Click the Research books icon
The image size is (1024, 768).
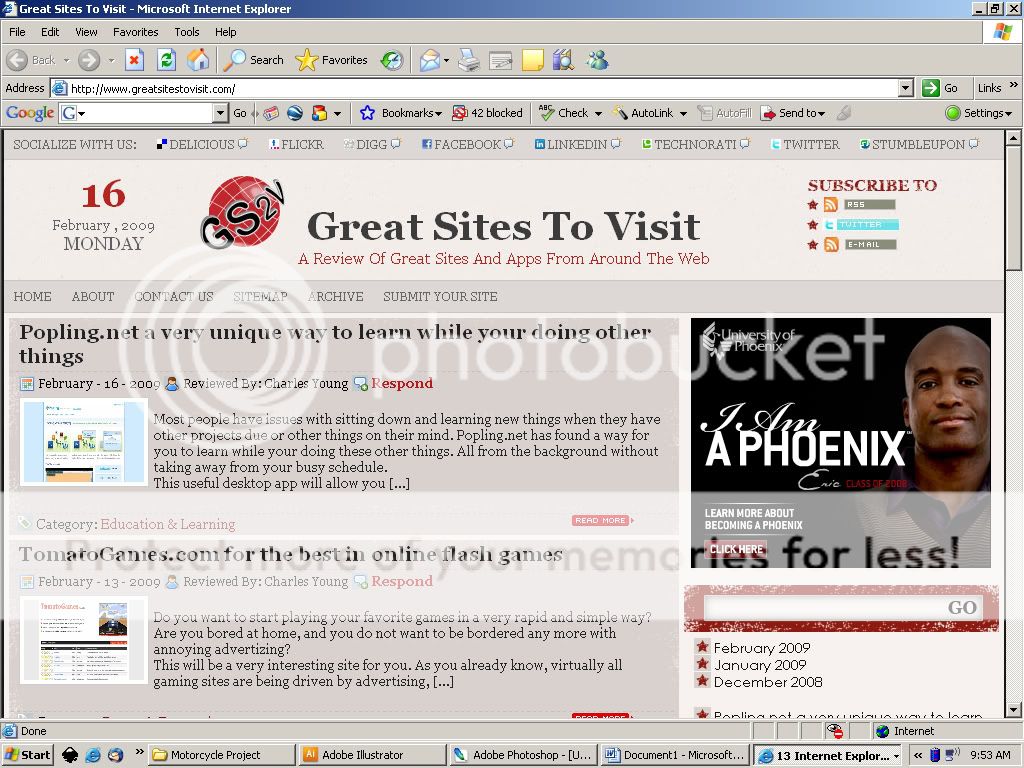(x=563, y=61)
